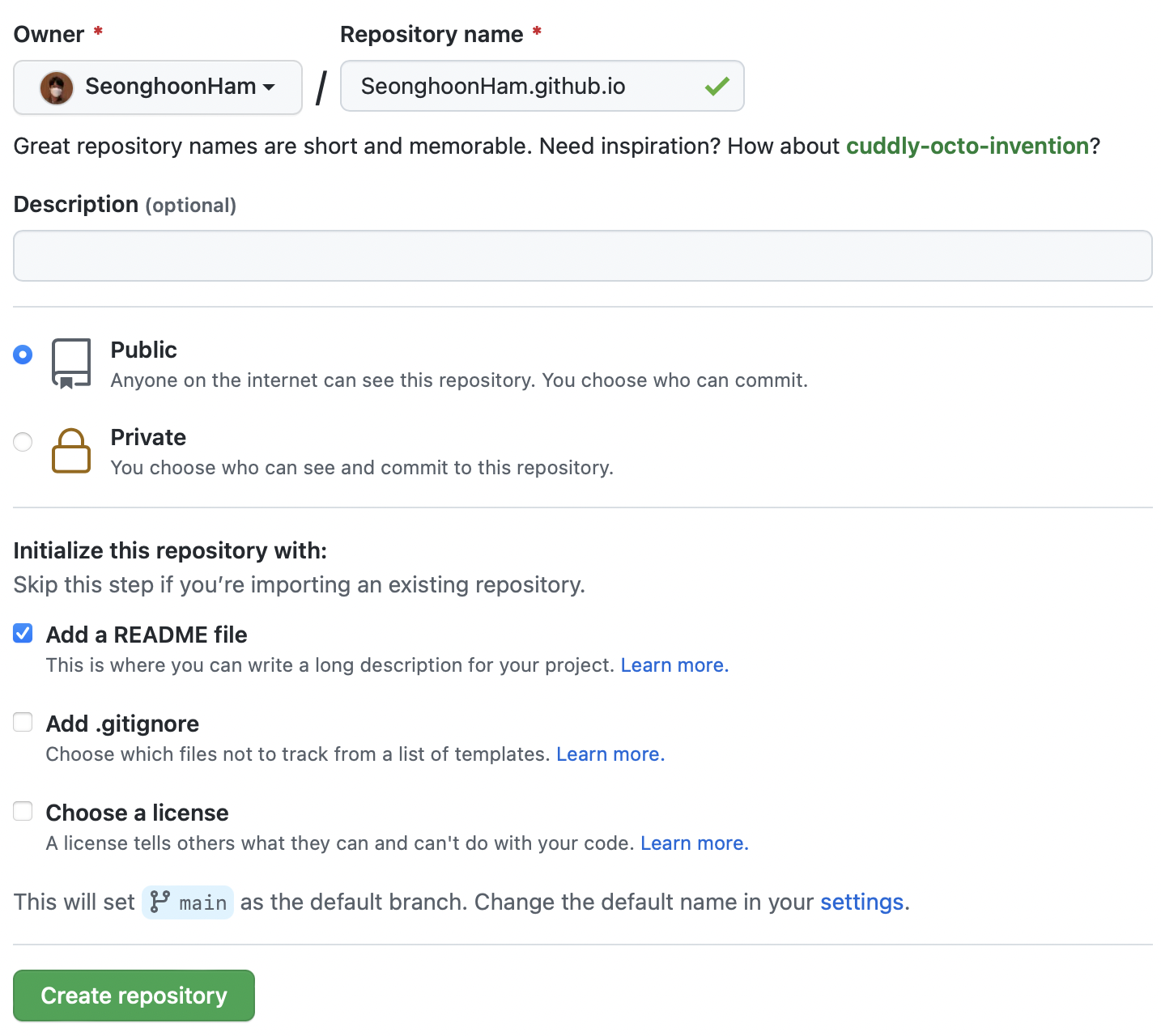
Task: Click the green checkmark in repository name field
Action: (717, 86)
